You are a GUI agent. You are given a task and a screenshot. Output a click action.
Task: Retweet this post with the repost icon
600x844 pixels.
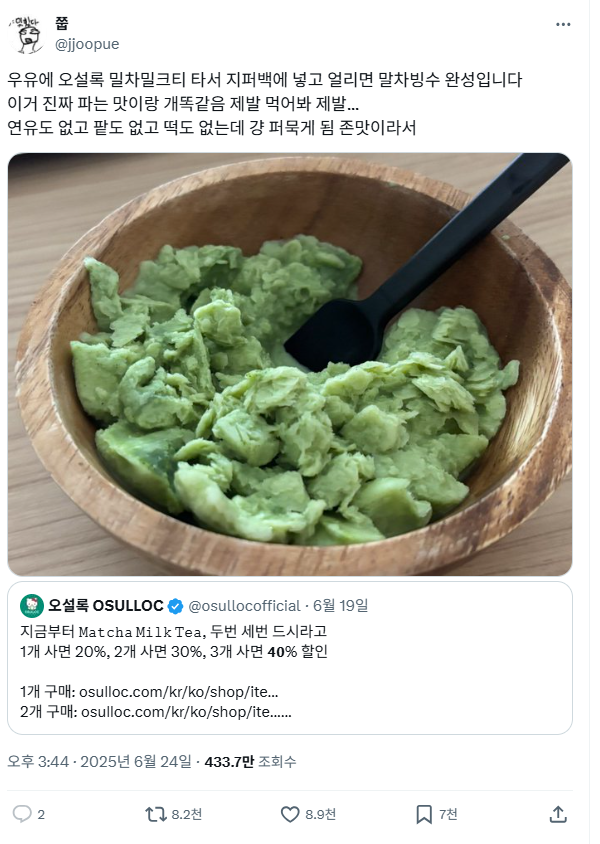[x=156, y=814]
